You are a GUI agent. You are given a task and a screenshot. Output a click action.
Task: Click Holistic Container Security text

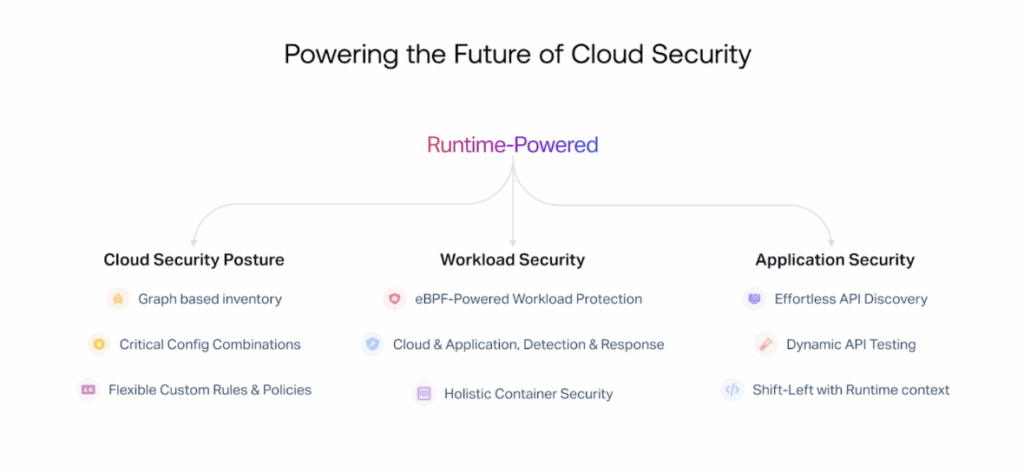(528, 394)
